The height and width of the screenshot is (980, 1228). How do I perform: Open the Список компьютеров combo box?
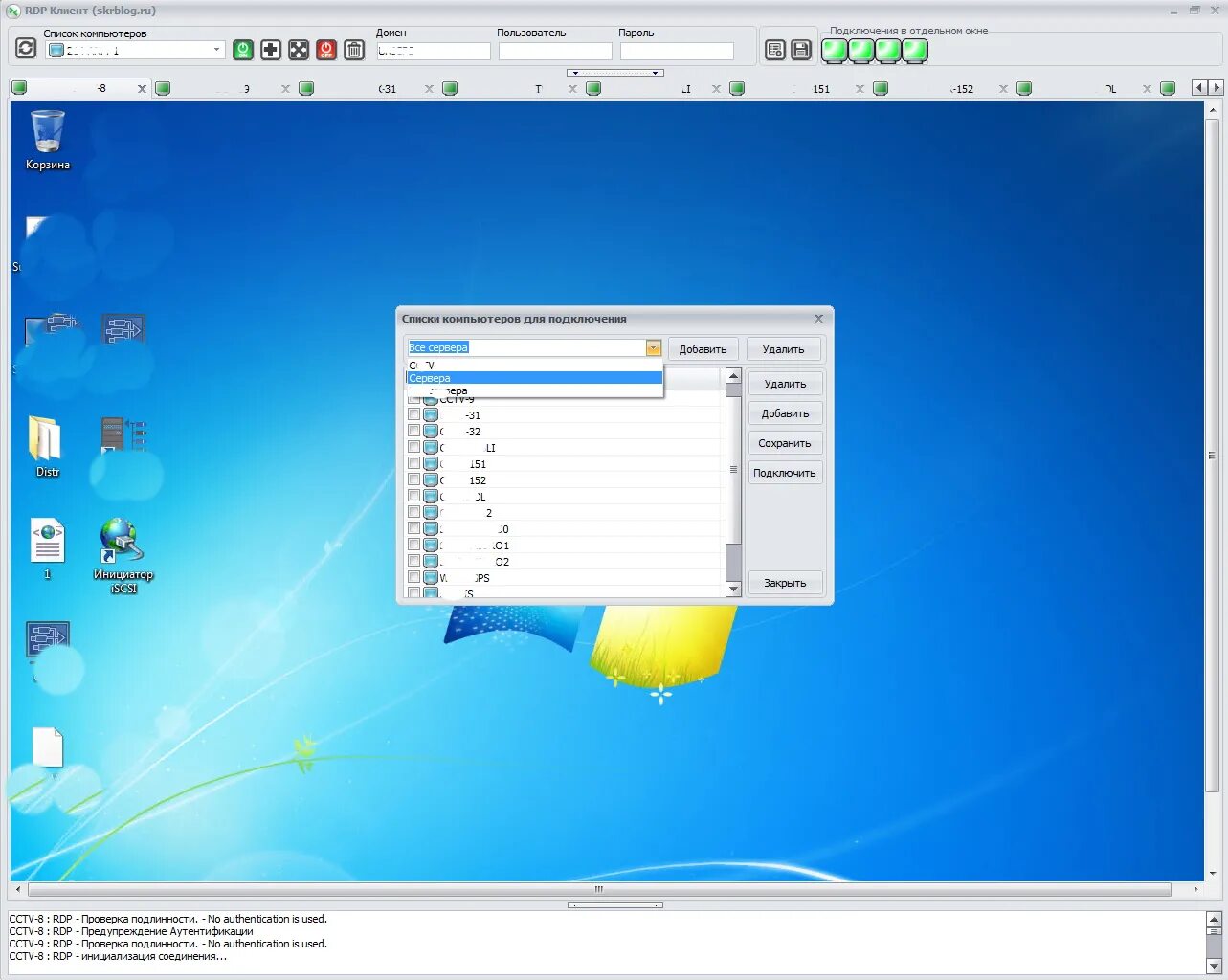[136, 50]
